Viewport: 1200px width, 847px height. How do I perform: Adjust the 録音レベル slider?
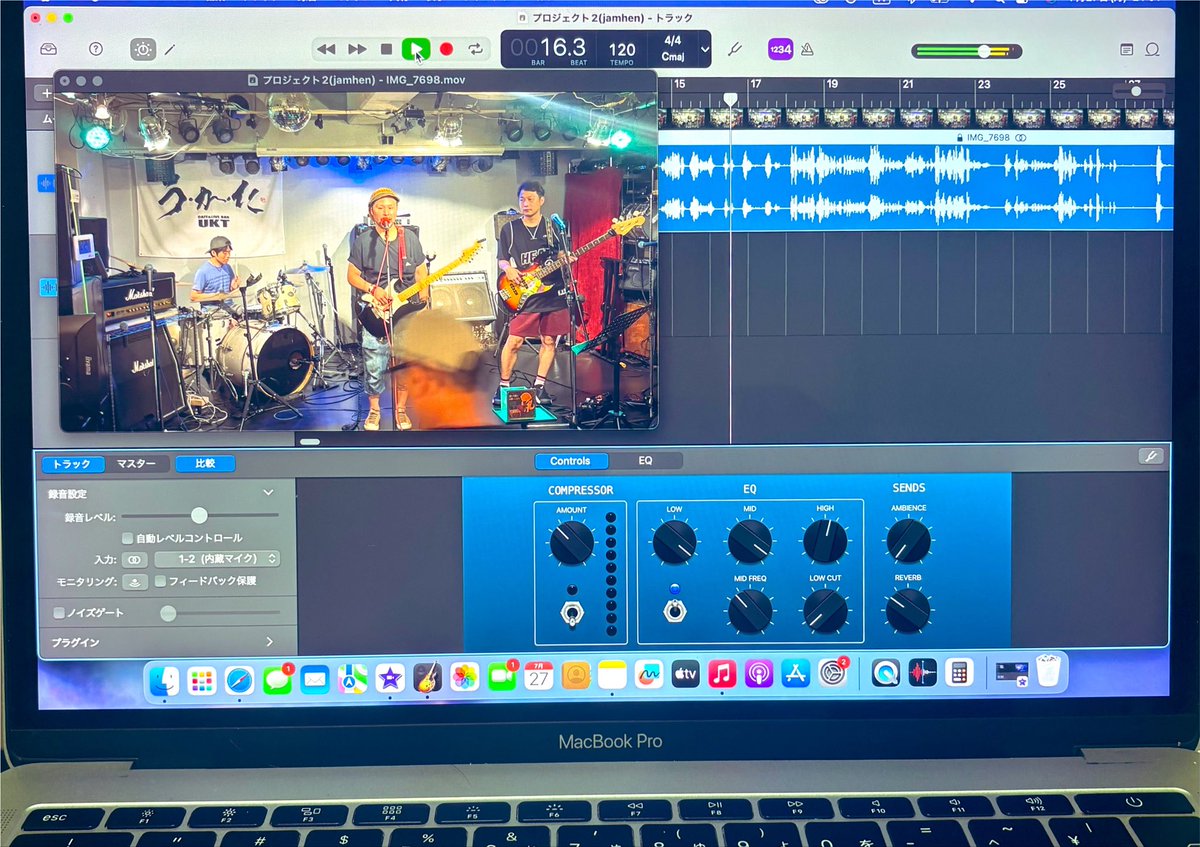(199, 516)
